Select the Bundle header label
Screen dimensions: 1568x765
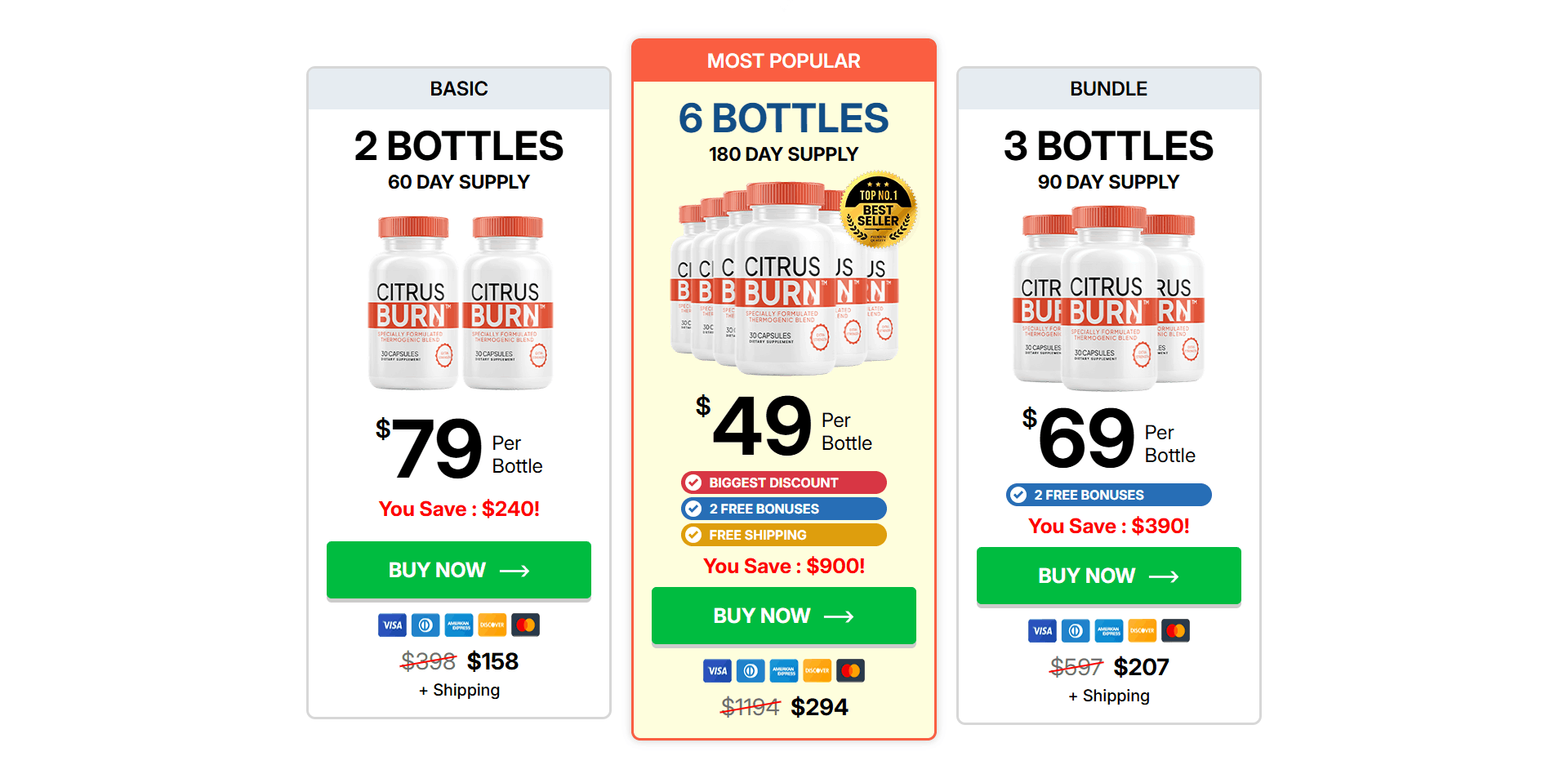1108,89
